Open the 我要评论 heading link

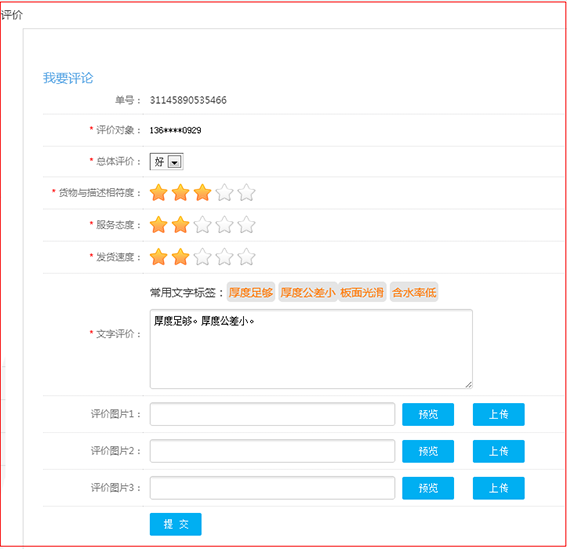[68, 78]
